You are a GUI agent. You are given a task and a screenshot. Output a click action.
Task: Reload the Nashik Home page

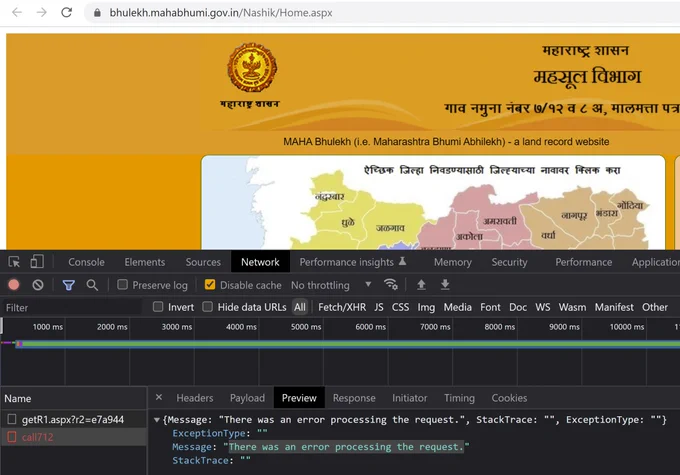click(x=66, y=12)
